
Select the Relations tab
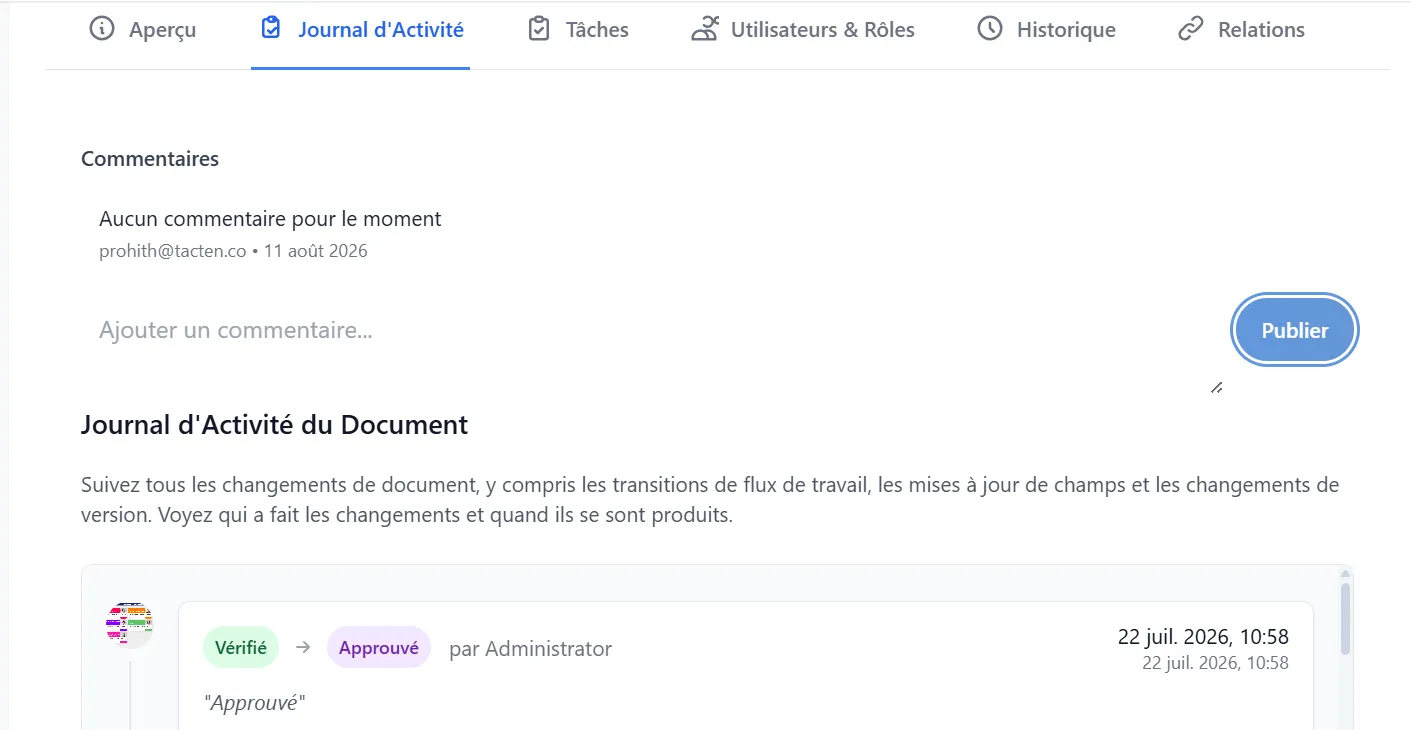[x=1241, y=30]
